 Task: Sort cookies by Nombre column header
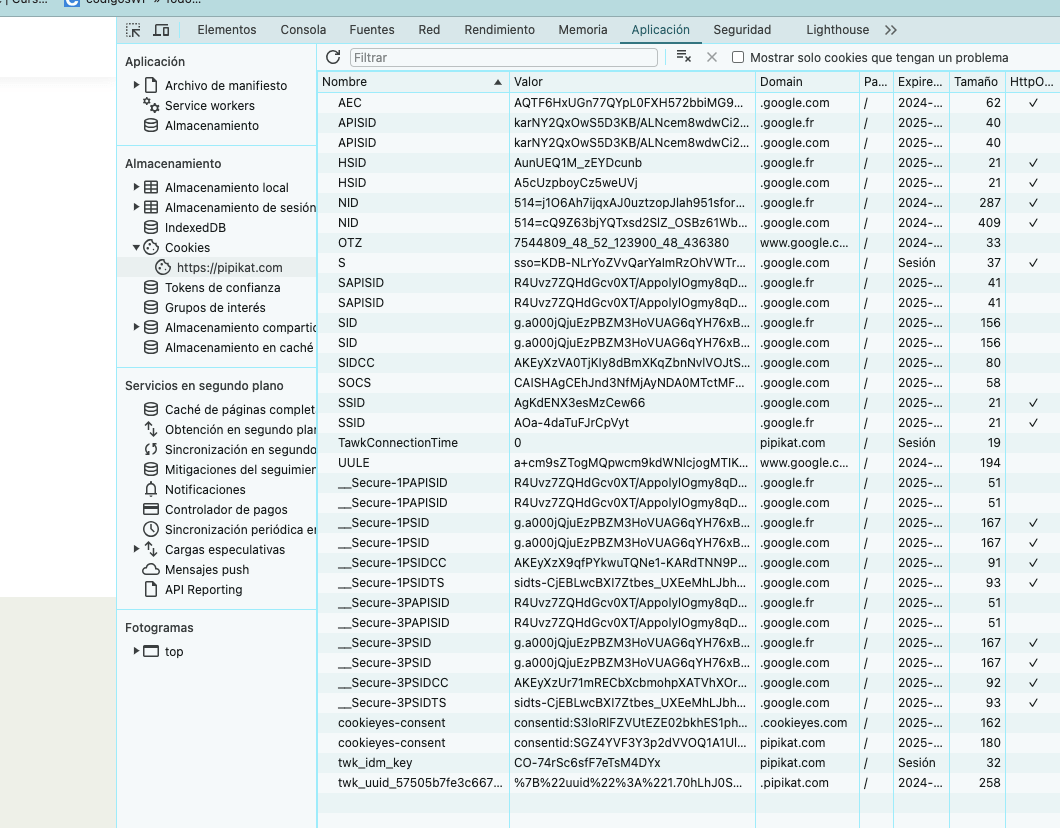413,82
